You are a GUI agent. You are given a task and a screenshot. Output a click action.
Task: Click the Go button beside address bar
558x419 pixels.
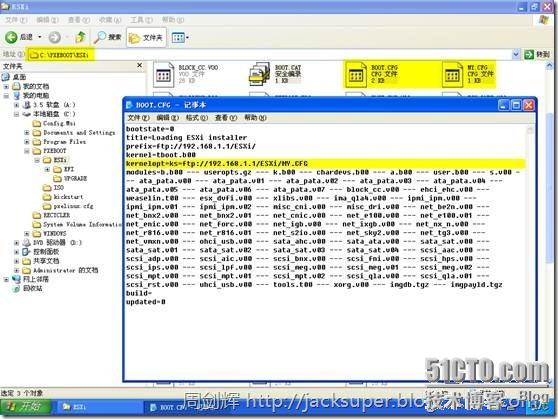537,54
